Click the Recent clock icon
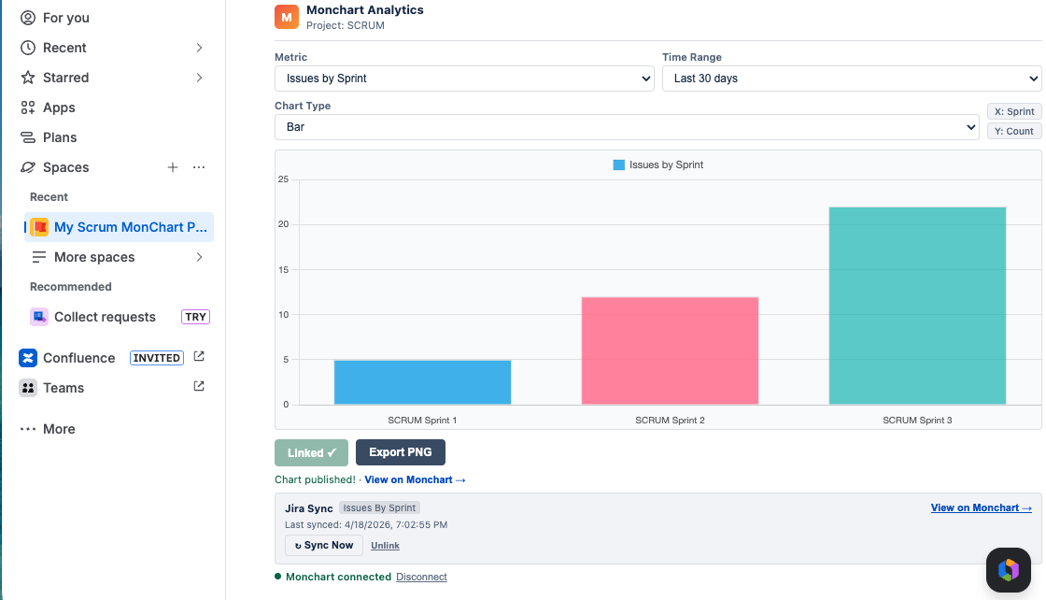 point(27,48)
